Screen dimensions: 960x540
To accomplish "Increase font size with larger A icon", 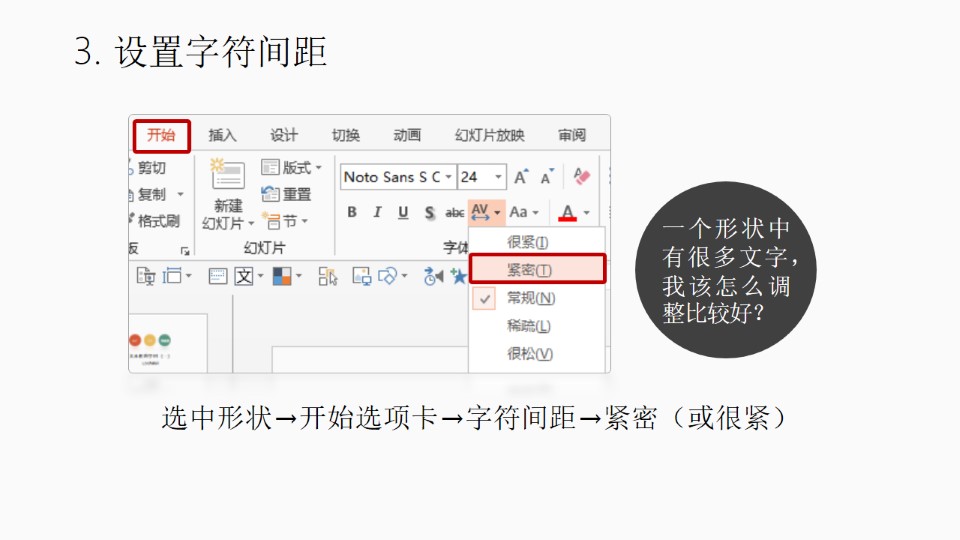I will 520,177.
